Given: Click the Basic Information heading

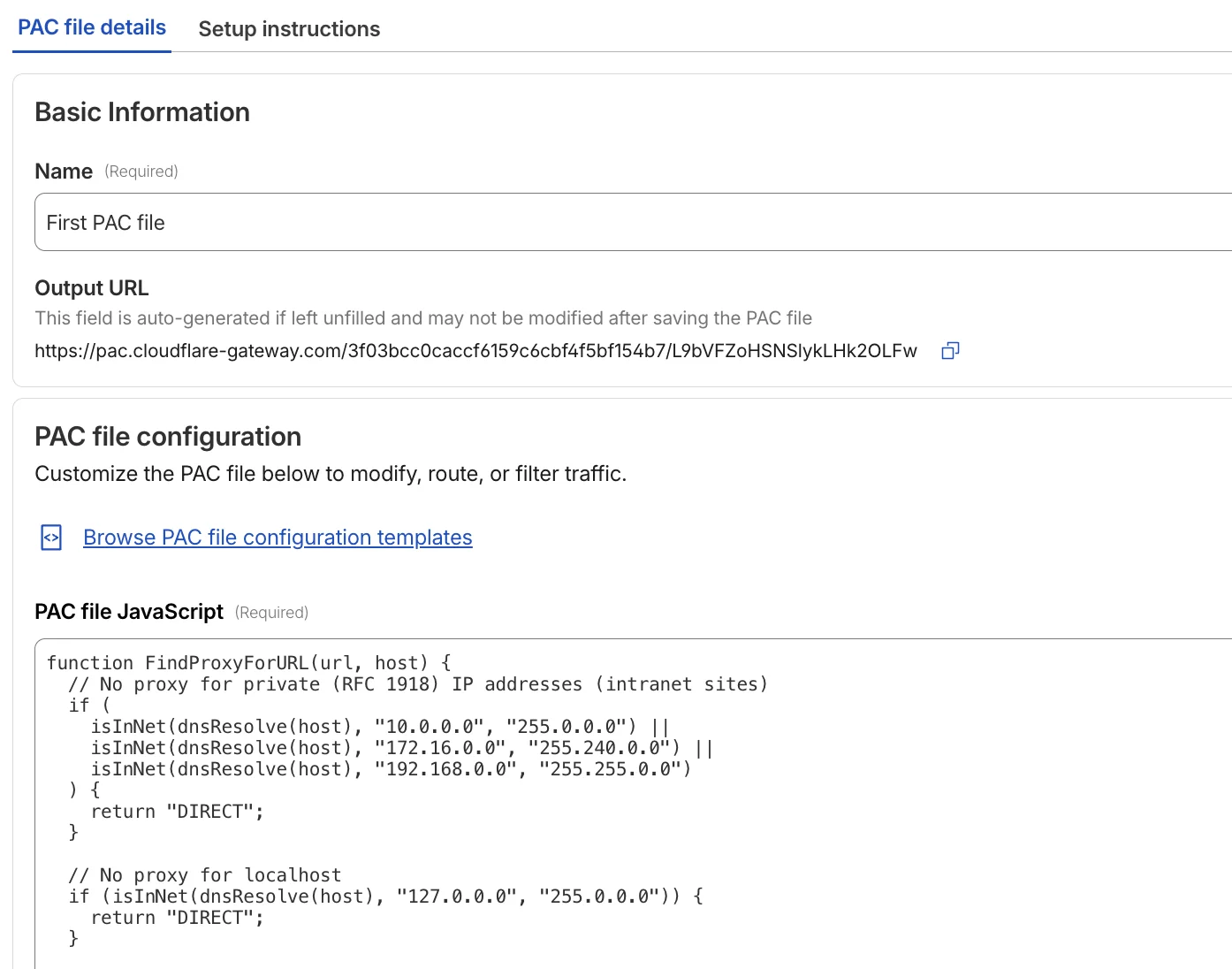Looking at the screenshot, I should tap(142, 112).
